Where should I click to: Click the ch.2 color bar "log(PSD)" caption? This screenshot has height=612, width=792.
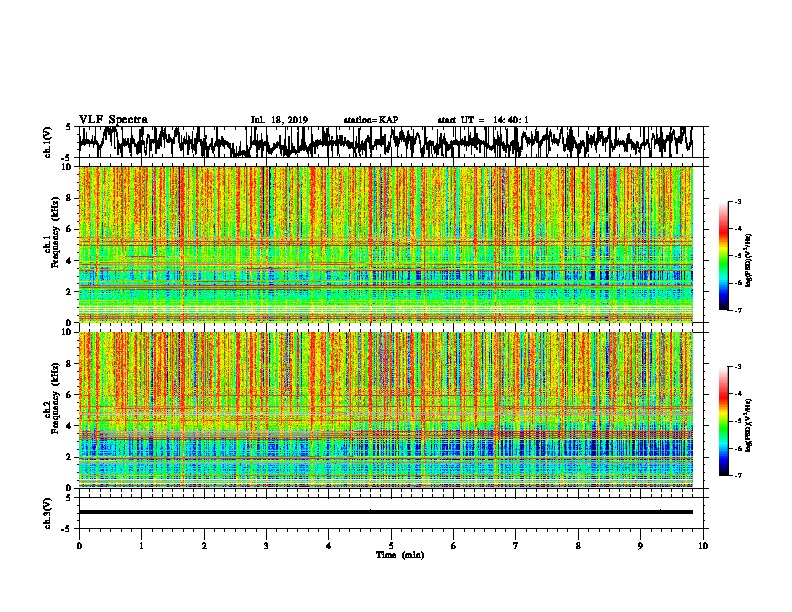point(750,426)
